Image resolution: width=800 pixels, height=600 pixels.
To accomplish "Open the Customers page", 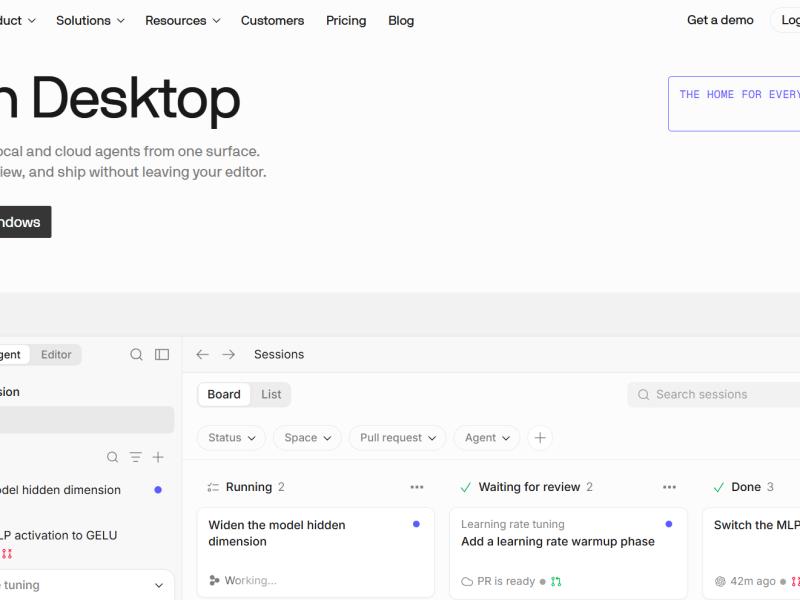I will click(272, 20).
